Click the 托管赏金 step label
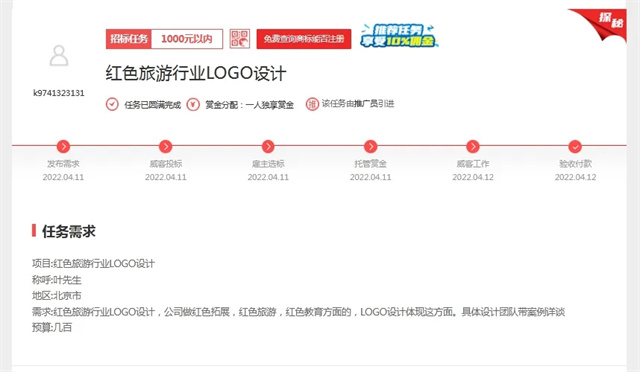Viewport: 640px width, 372px height. coord(371,164)
